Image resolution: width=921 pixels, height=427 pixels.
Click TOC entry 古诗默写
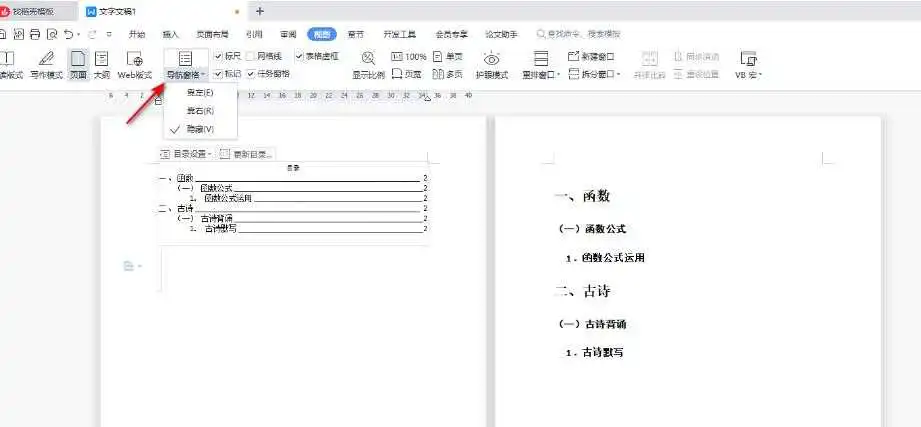coord(220,228)
